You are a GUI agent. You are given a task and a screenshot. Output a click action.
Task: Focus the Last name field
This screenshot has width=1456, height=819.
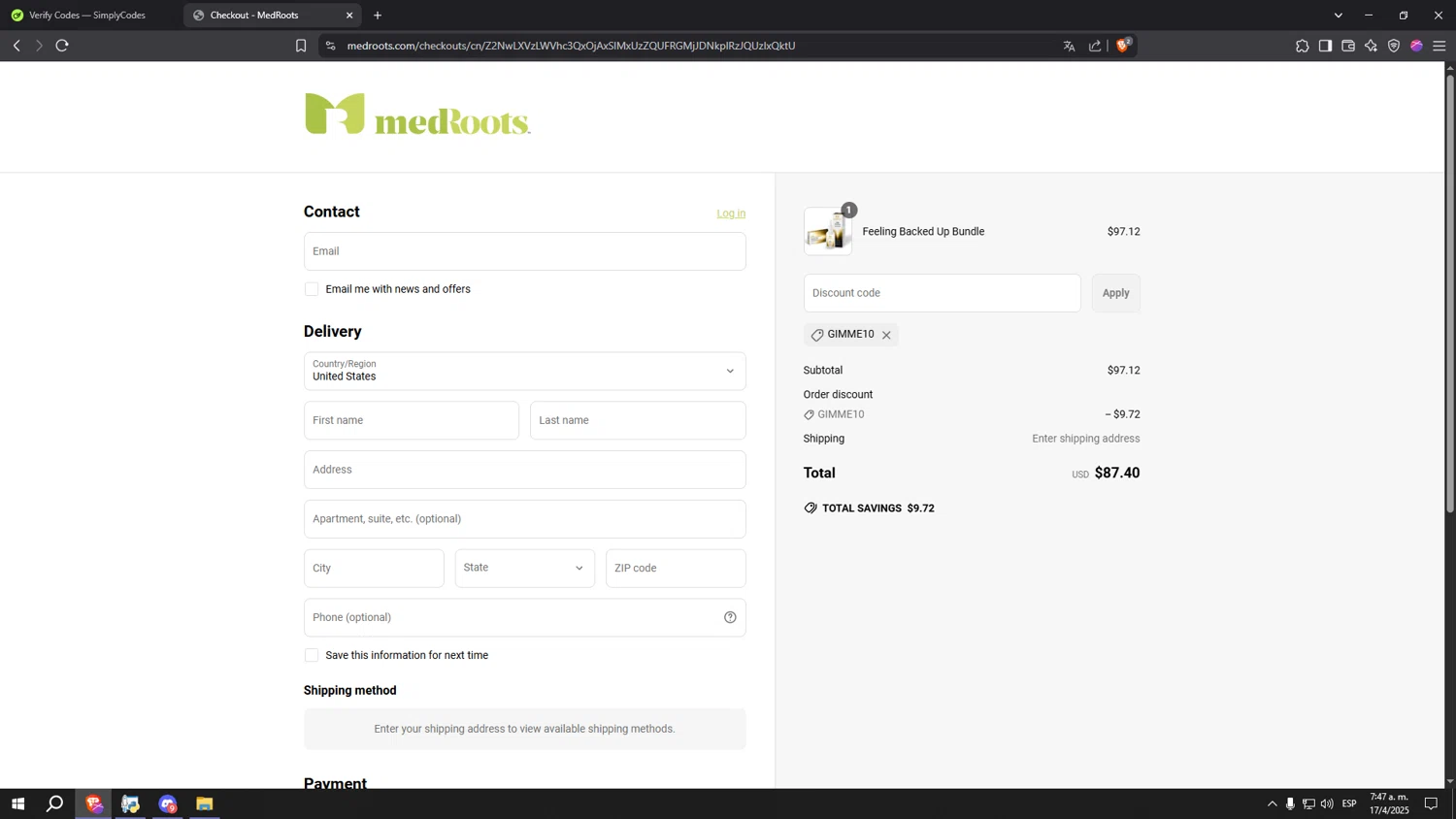click(638, 420)
